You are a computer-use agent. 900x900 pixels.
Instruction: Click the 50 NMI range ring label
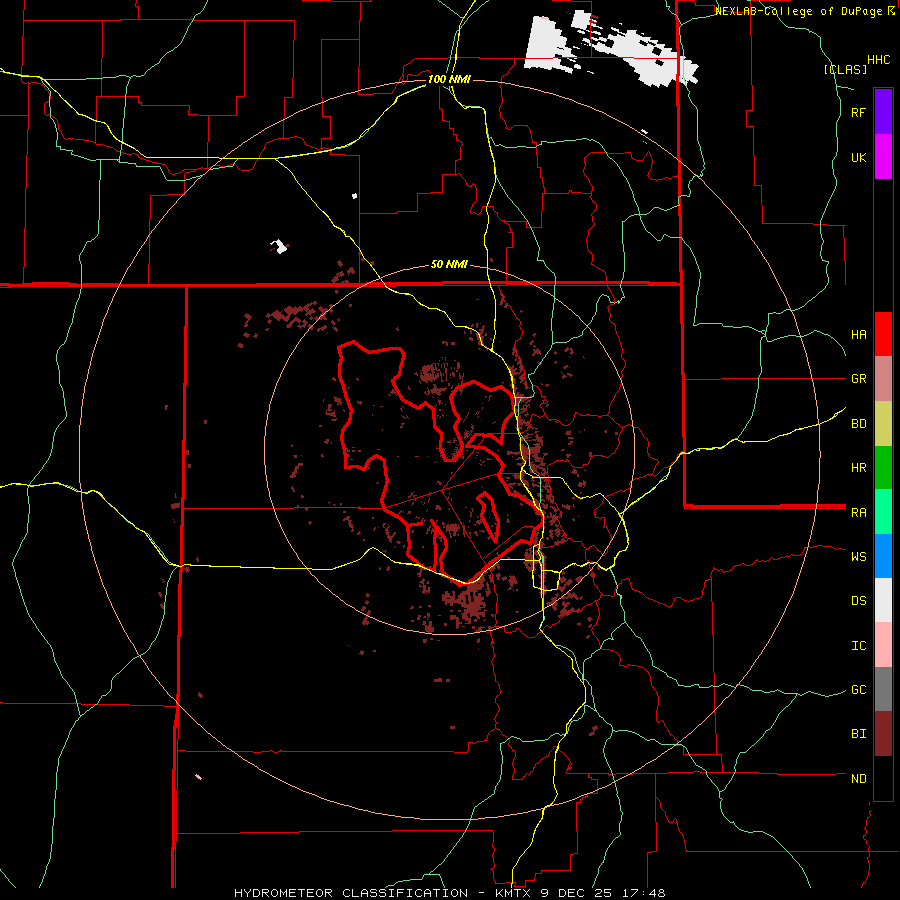tap(449, 265)
